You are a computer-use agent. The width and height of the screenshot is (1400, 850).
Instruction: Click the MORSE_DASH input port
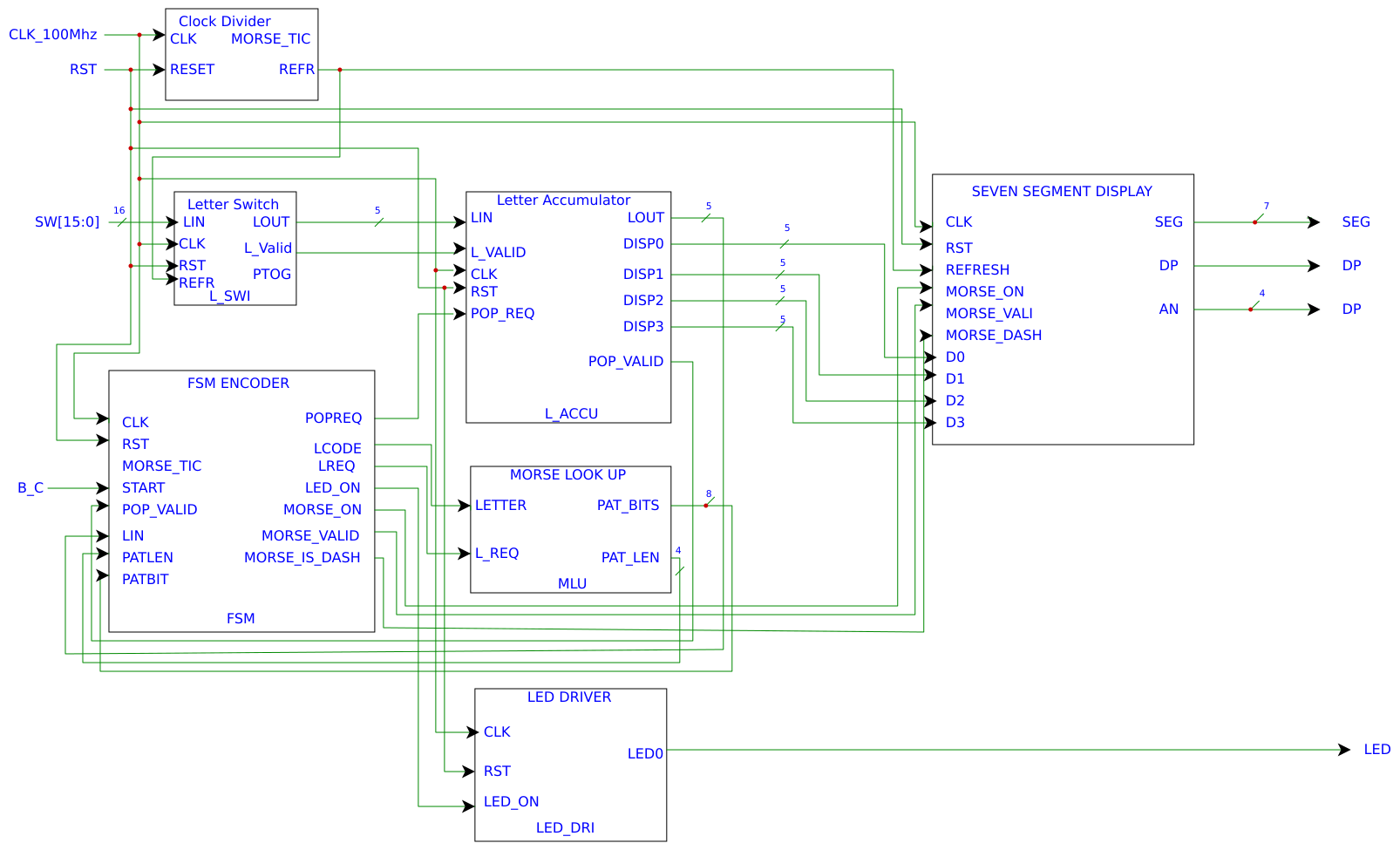[993, 336]
